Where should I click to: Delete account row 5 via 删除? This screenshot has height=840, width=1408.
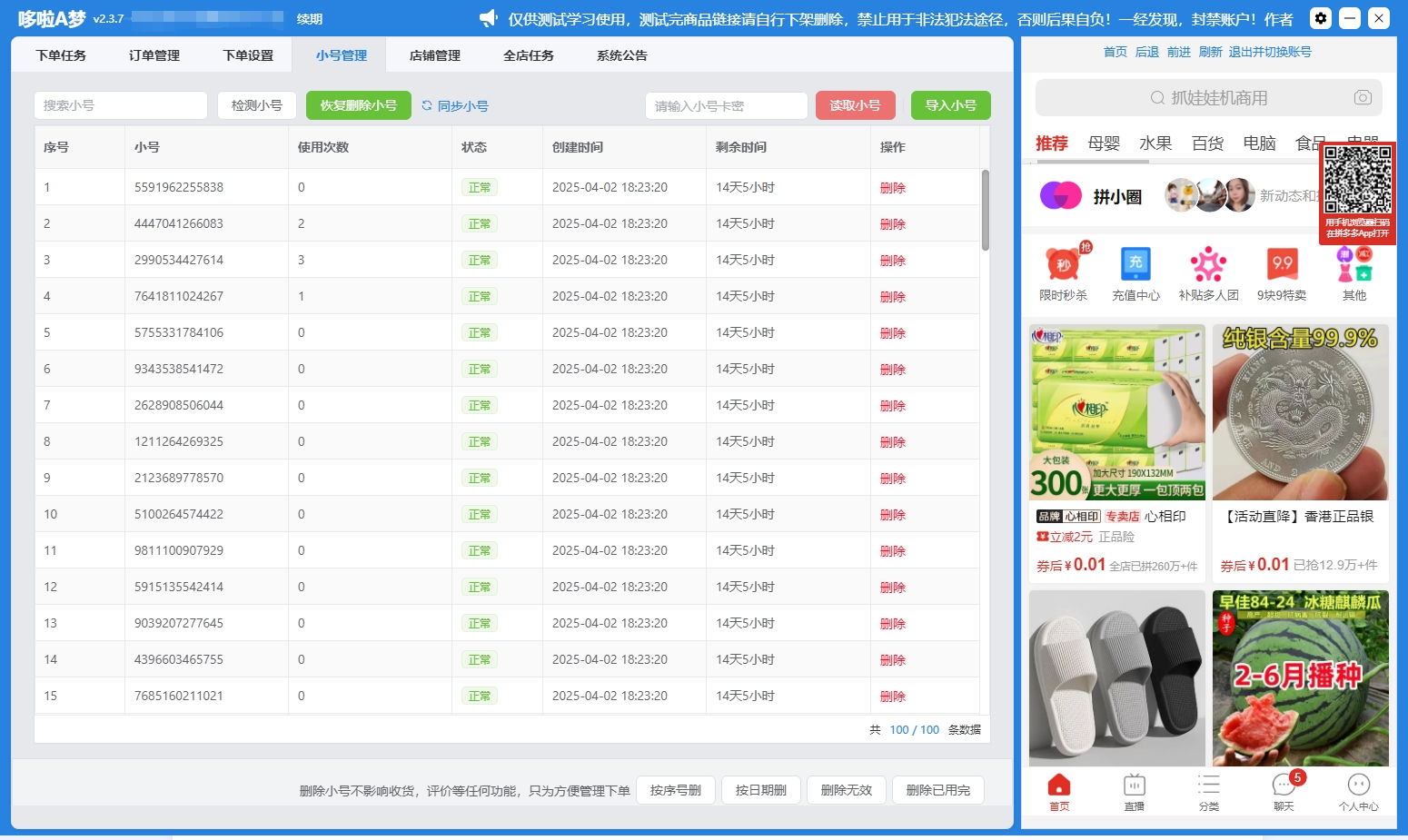click(x=892, y=333)
